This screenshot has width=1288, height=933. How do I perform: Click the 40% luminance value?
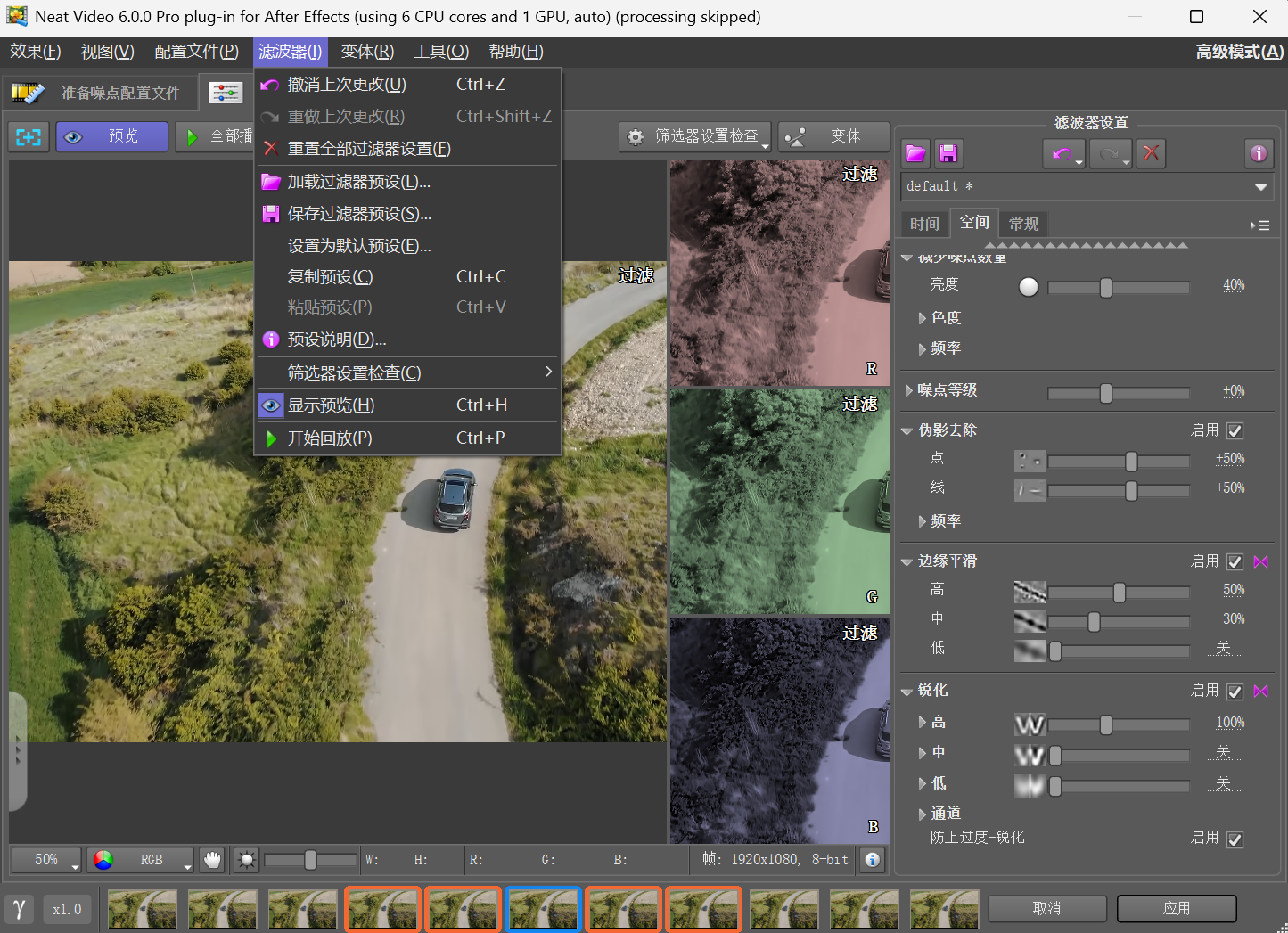click(x=1234, y=285)
